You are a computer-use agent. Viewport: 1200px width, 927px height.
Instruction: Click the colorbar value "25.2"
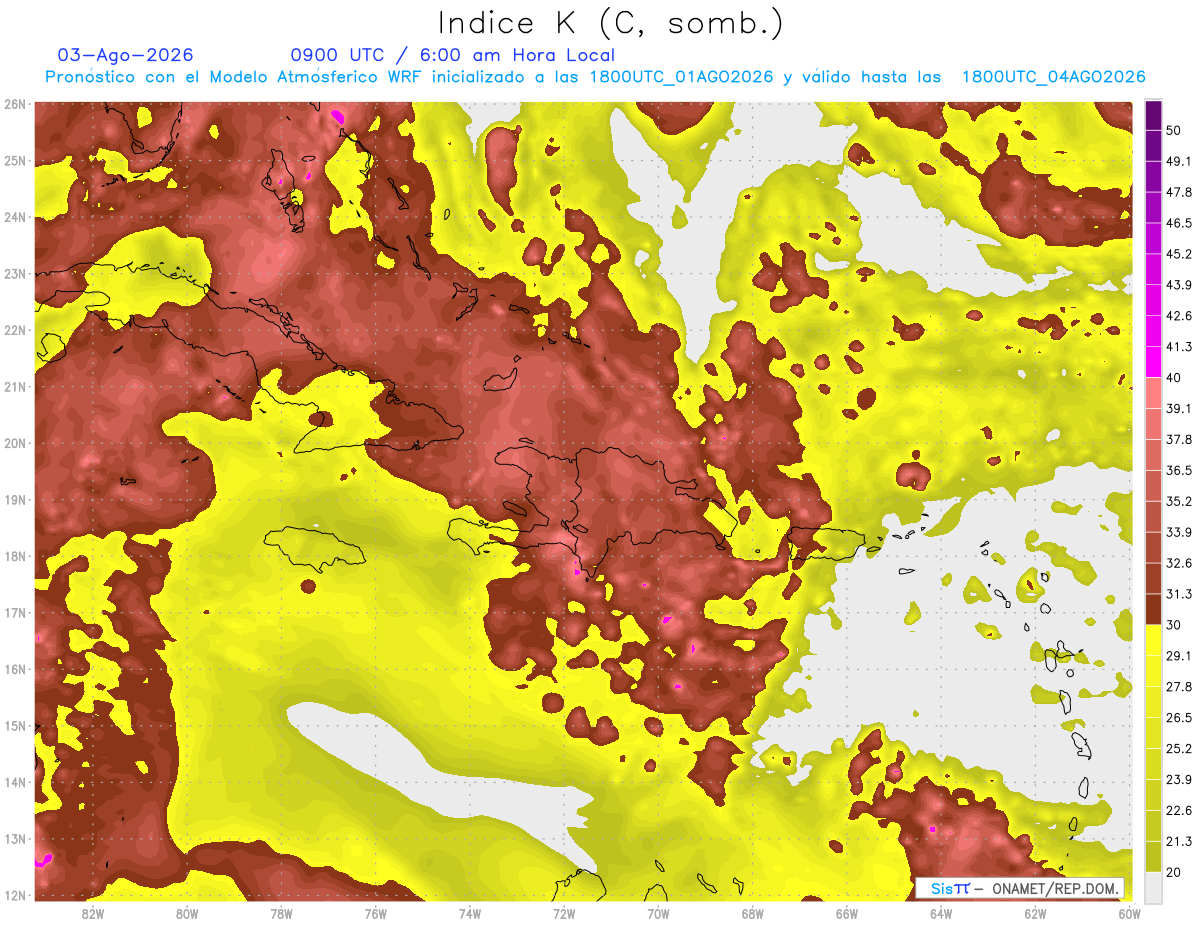(1179, 749)
